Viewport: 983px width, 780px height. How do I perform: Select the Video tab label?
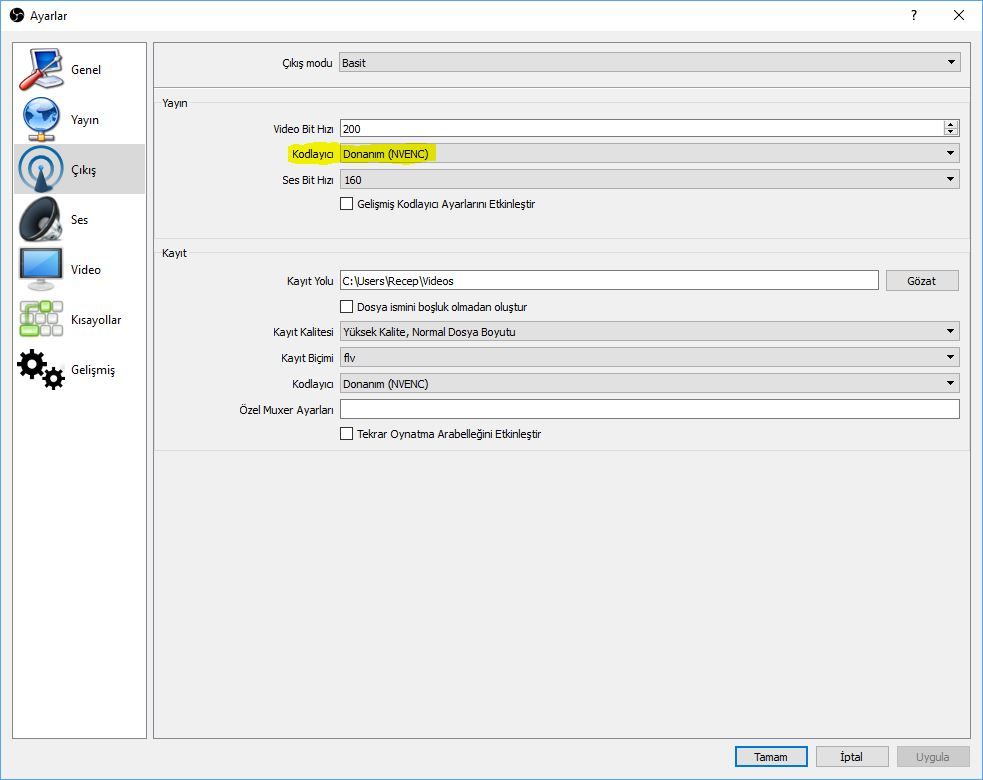[x=85, y=270]
